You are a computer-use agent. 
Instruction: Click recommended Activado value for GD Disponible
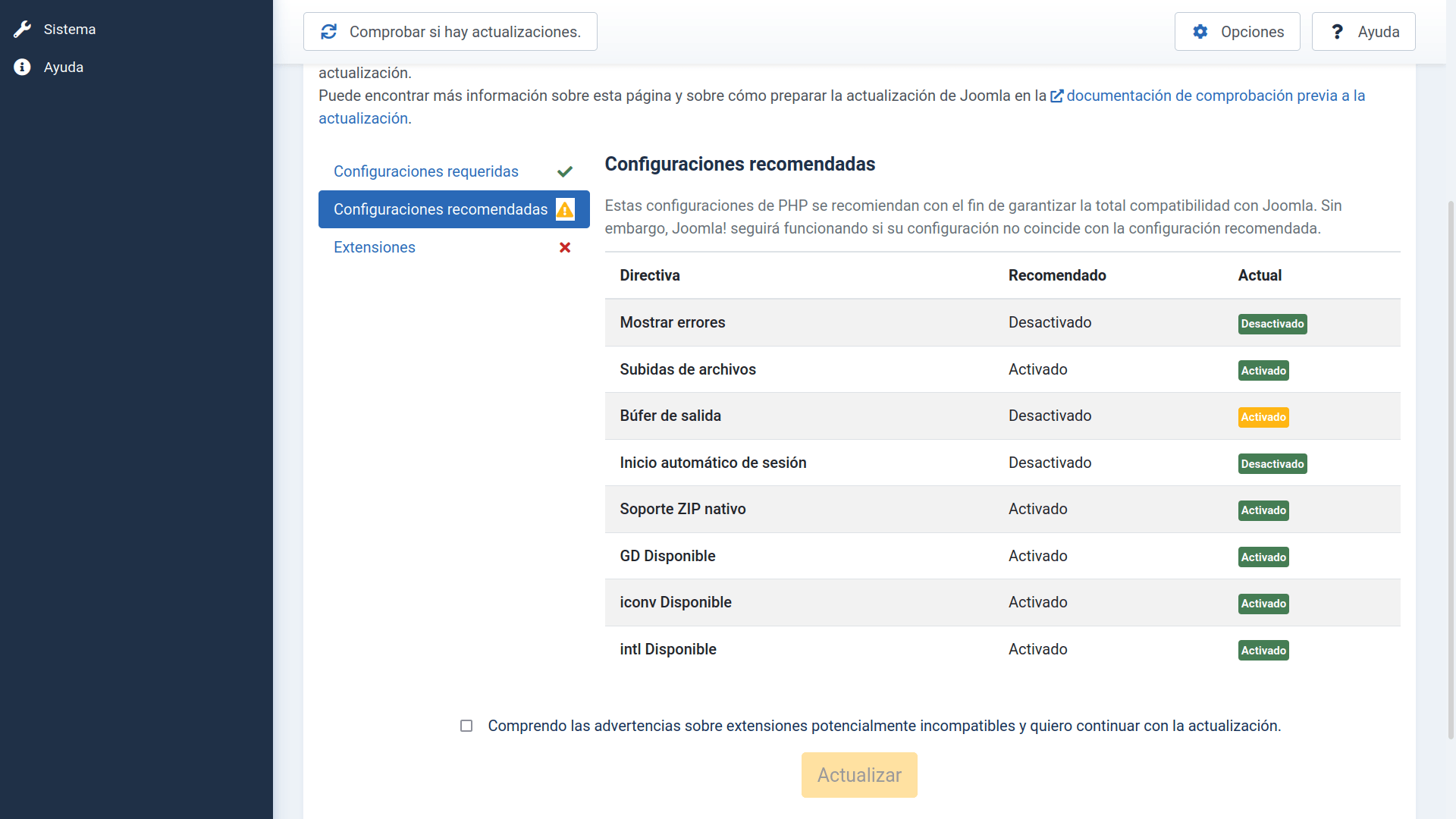(x=1037, y=556)
